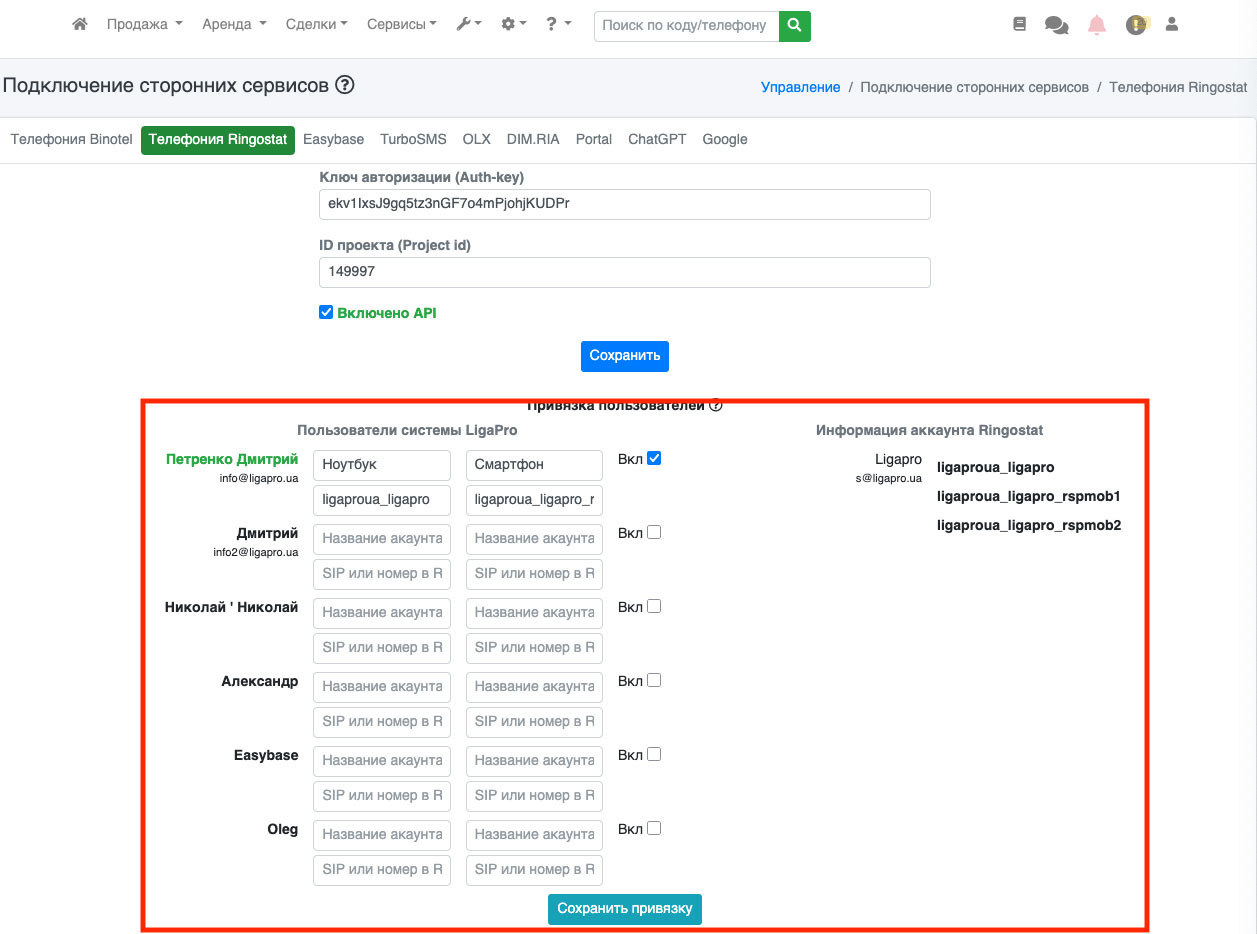Expand the Сделки dropdown menu
1257x934 pixels.
316,24
